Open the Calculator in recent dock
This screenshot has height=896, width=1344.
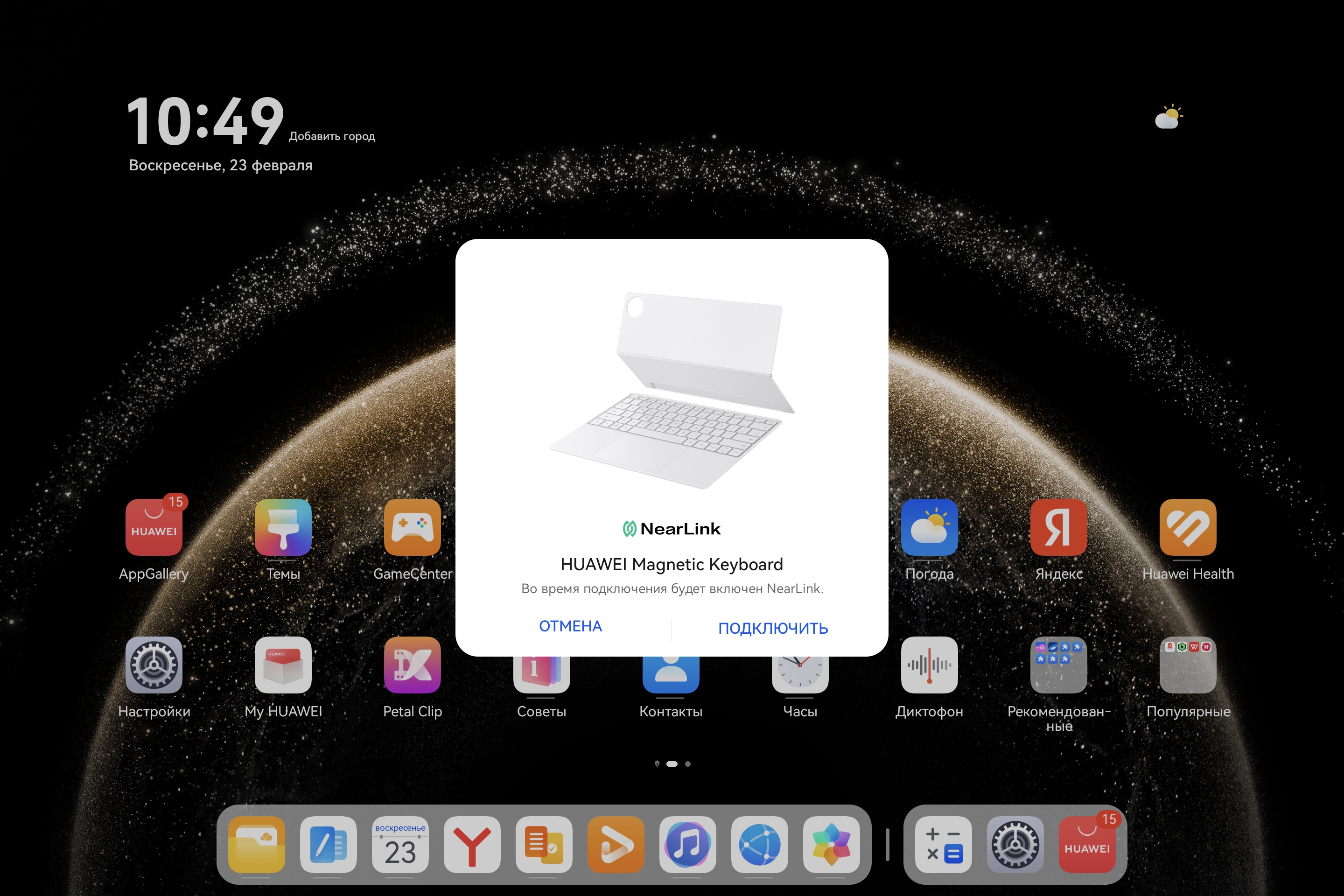pyautogui.click(x=943, y=845)
